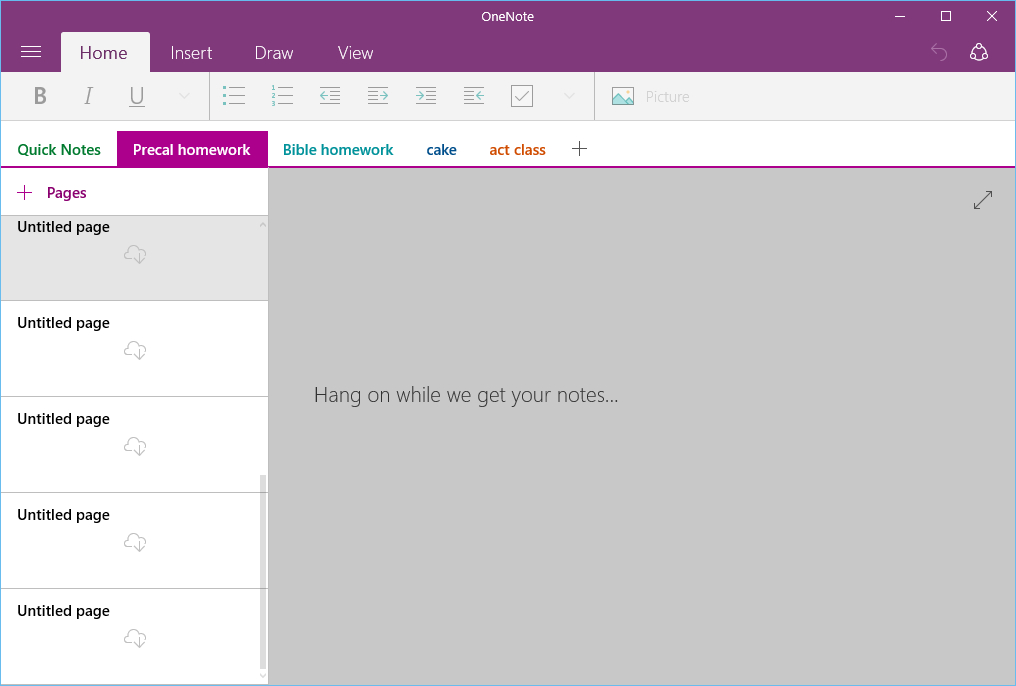1016x686 pixels.
Task: Toggle Italic formatting
Action: (88, 96)
